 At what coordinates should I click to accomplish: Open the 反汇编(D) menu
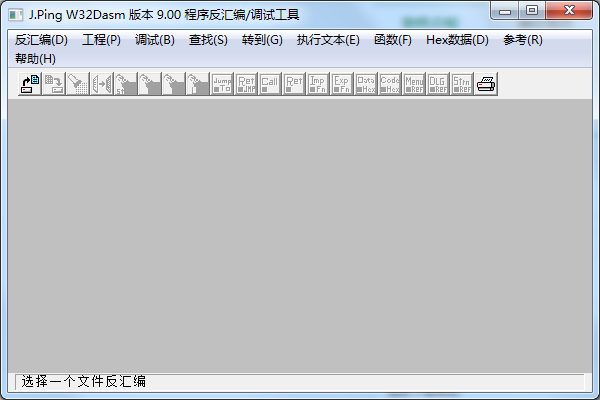(x=41, y=40)
